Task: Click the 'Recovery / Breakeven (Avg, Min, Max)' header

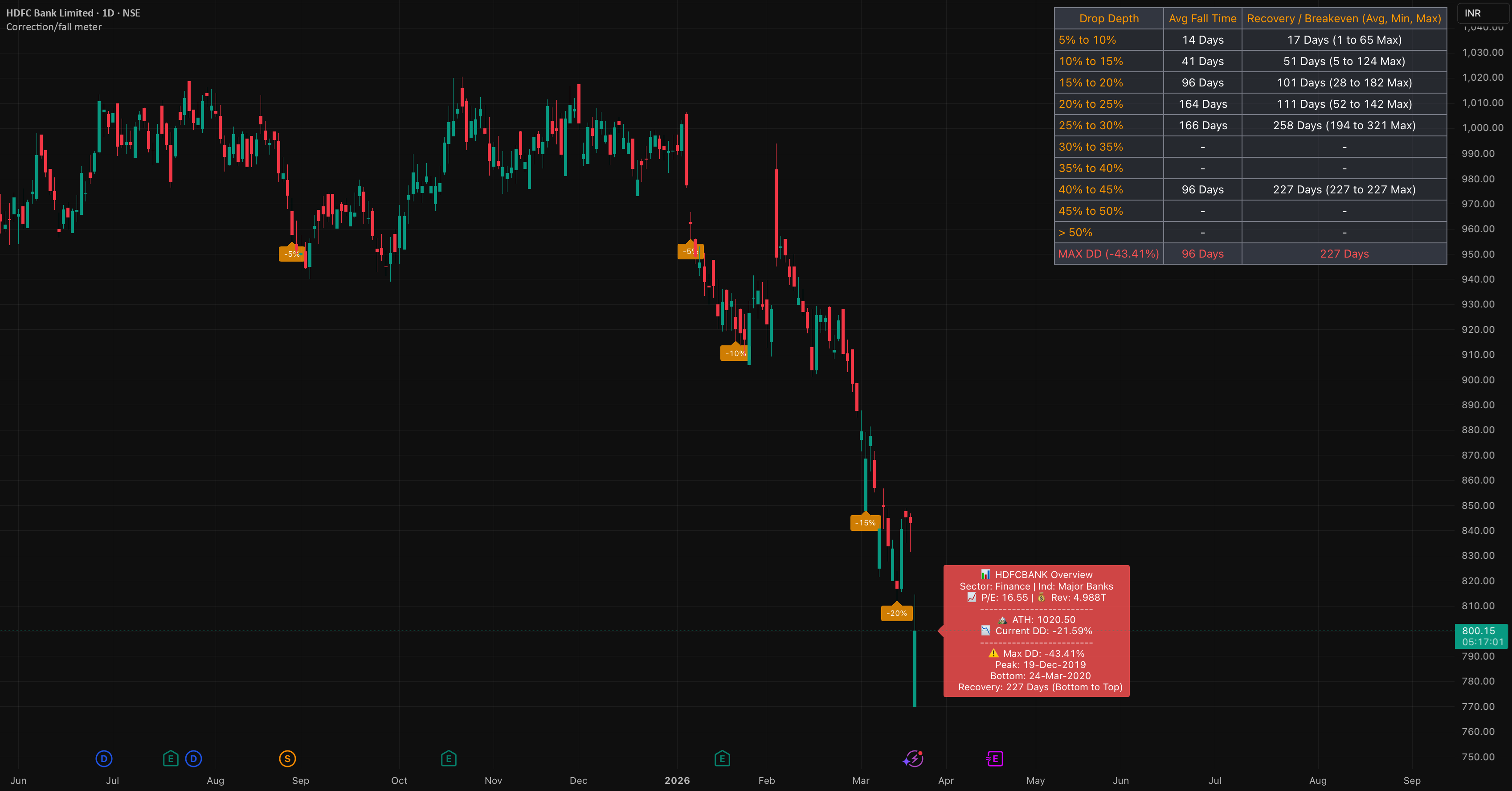Action: 1344,18
